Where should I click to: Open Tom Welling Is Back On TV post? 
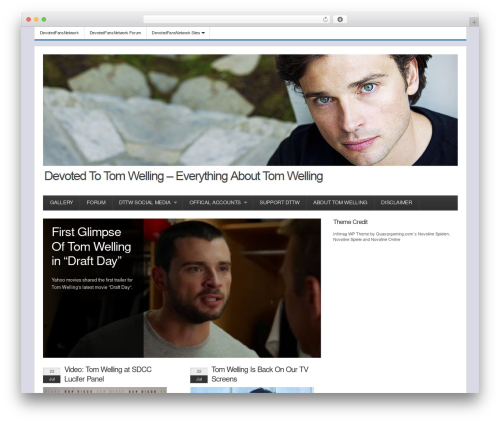[x=260, y=374]
